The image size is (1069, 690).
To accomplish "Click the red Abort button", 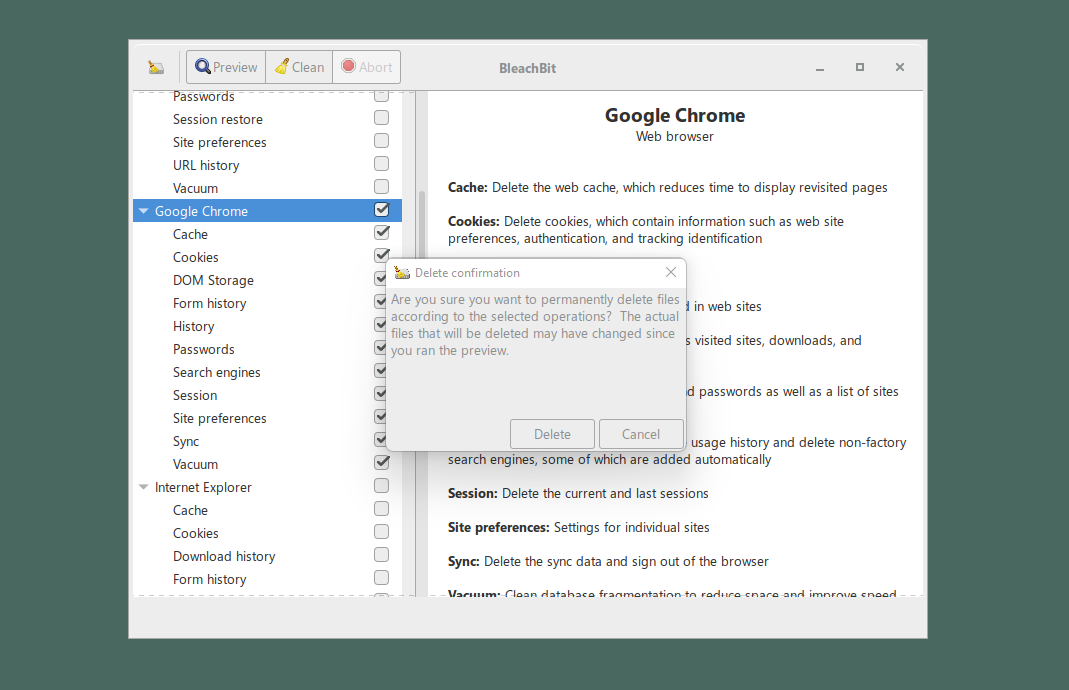I will coord(366,67).
